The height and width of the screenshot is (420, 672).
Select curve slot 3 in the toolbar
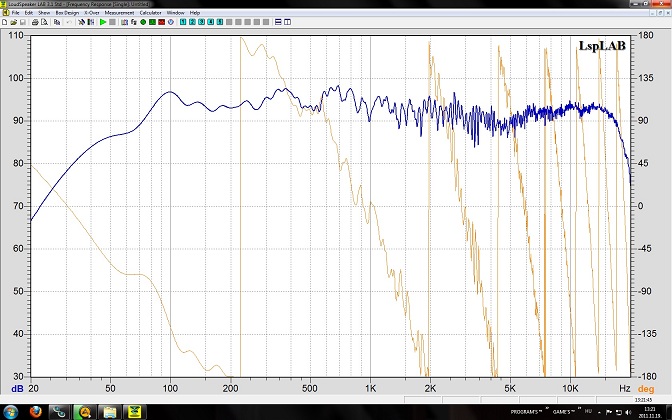(201, 22)
